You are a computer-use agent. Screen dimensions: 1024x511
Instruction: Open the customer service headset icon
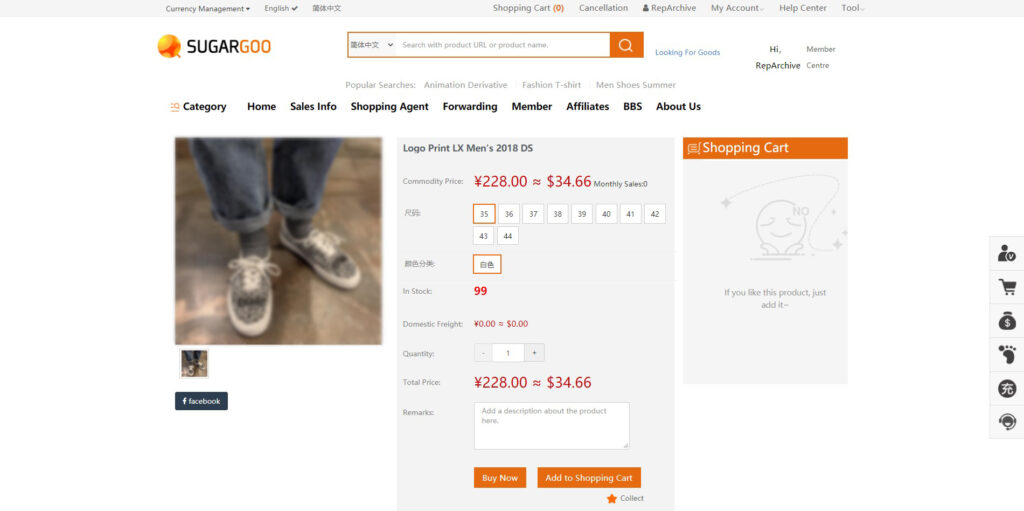[1007, 421]
